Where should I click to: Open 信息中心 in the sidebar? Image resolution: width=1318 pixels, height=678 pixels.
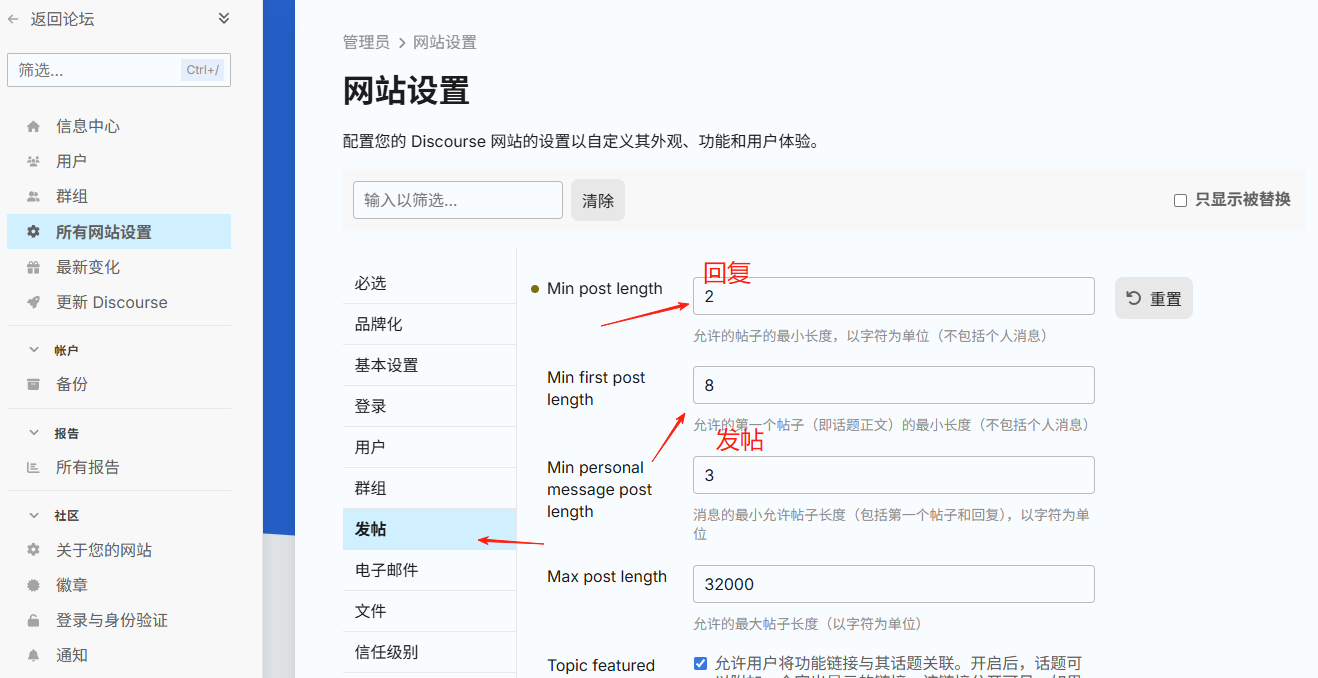click(119, 126)
